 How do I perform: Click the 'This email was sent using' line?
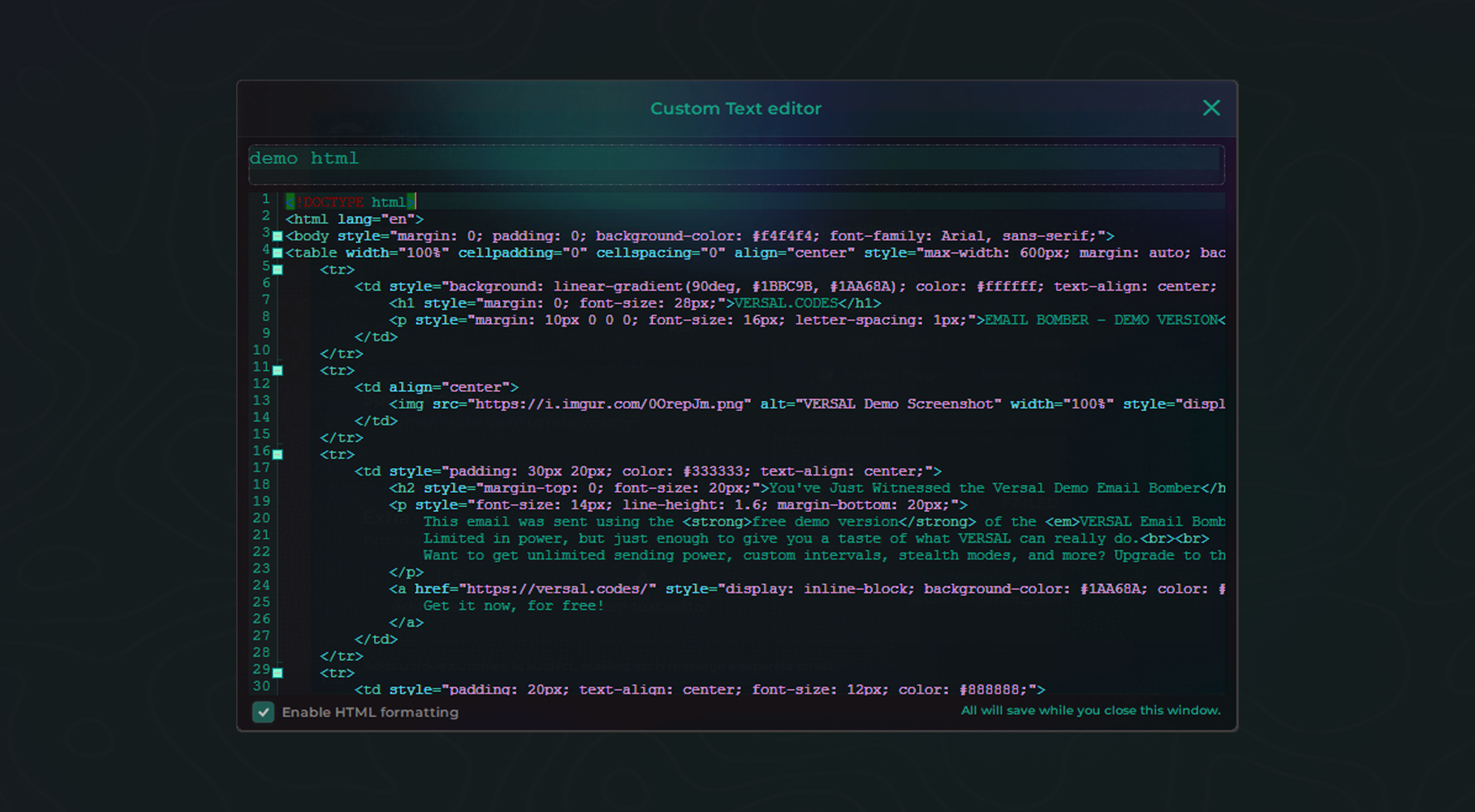[x=825, y=521]
